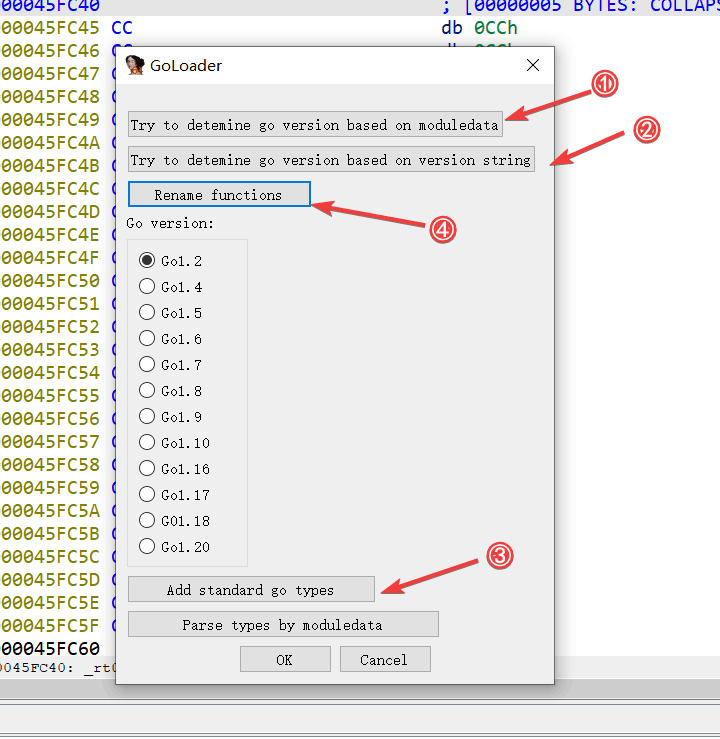Choose Go1.4 as Go version
This screenshot has height=739, width=720.
point(147,287)
